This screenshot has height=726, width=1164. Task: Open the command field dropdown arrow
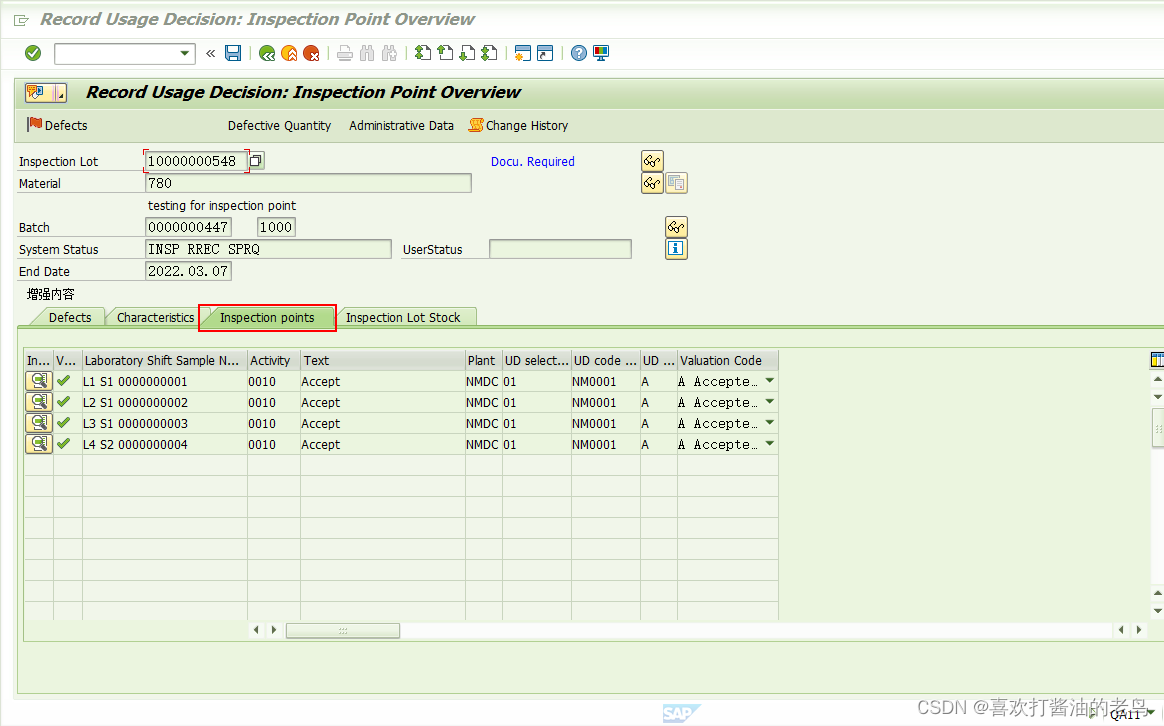click(x=184, y=53)
